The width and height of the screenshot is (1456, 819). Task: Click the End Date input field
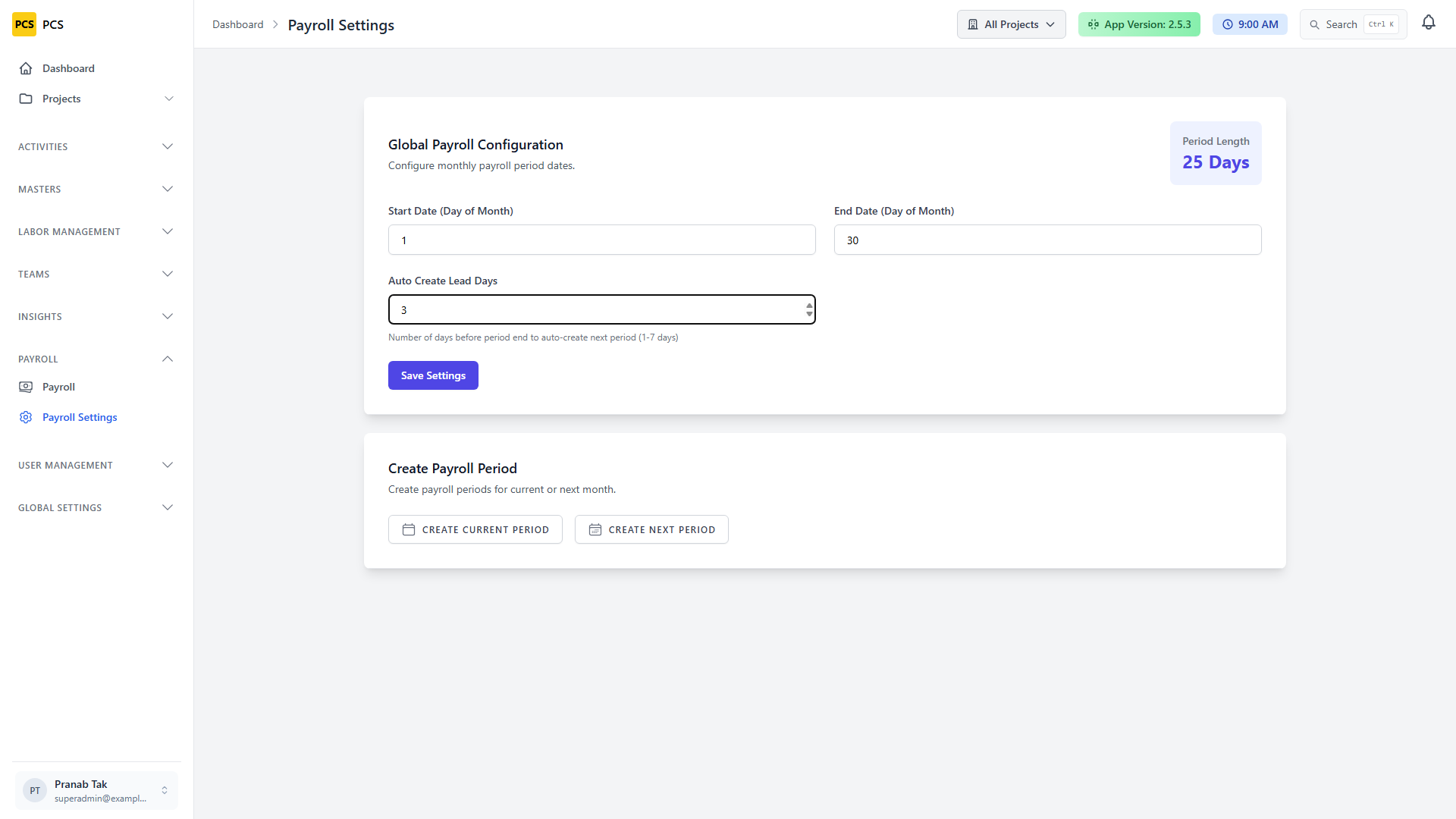1048,240
